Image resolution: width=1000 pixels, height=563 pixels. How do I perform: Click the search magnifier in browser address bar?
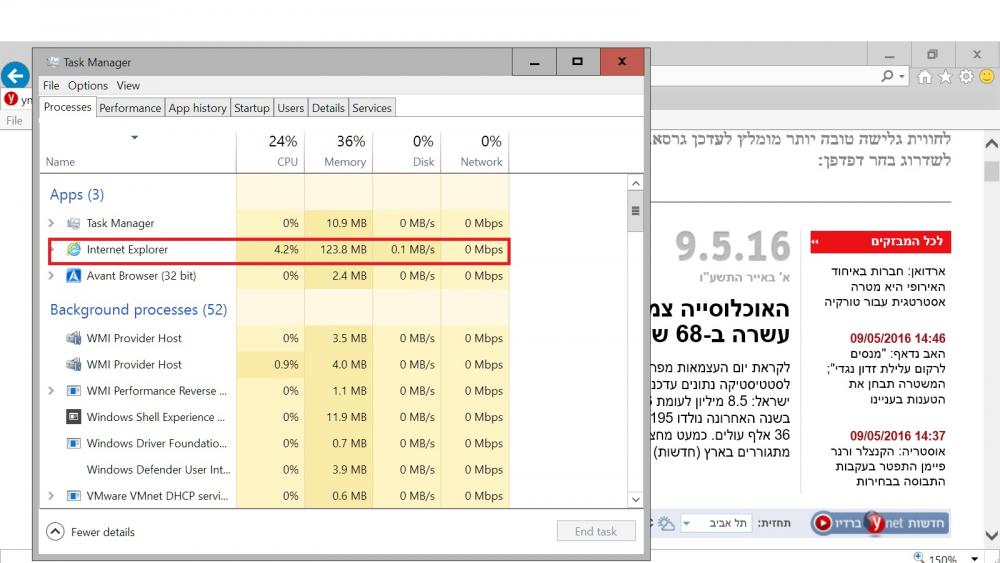pyautogui.click(x=887, y=76)
